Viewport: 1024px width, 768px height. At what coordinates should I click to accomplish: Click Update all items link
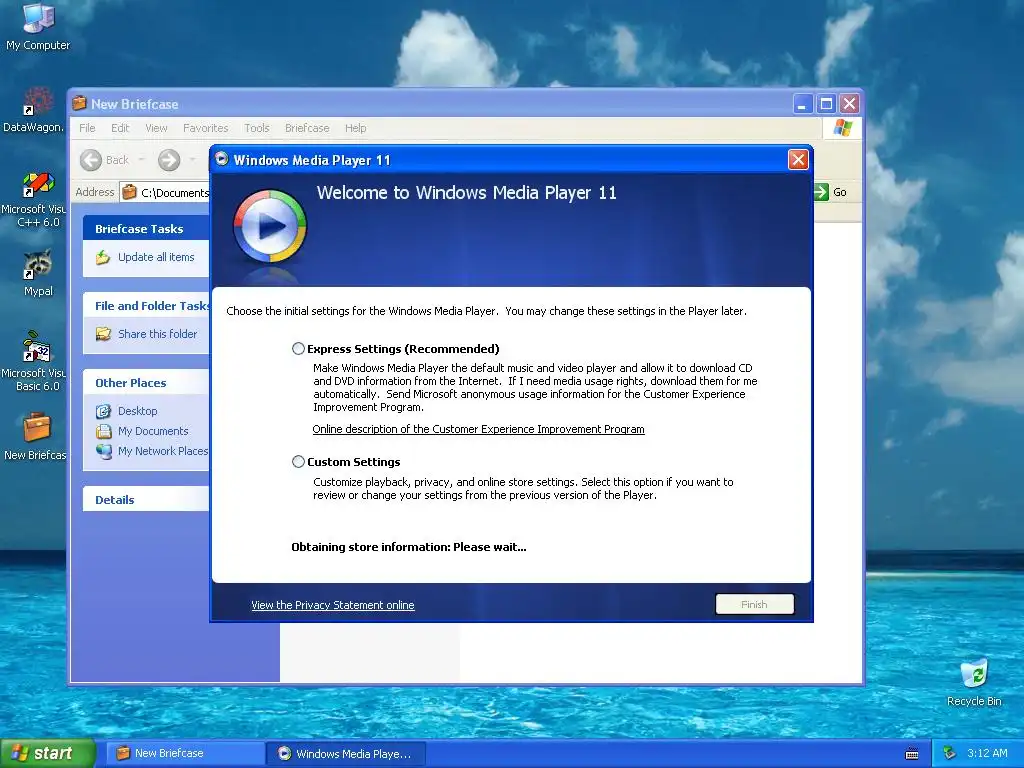click(156, 257)
